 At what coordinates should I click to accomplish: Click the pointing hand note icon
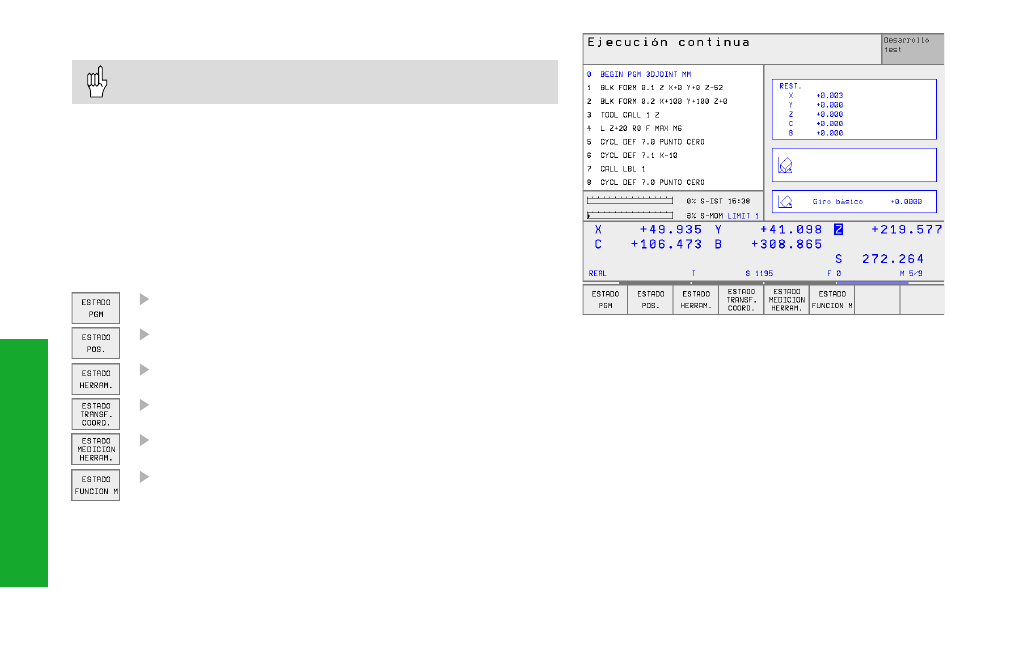tap(97, 82)
